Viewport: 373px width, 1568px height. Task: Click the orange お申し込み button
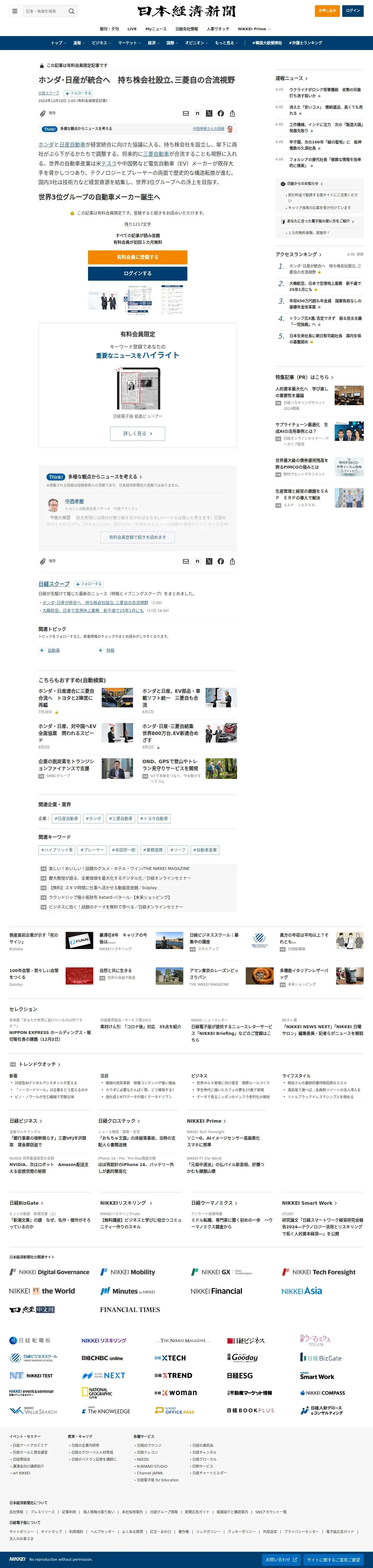(327, 10)
